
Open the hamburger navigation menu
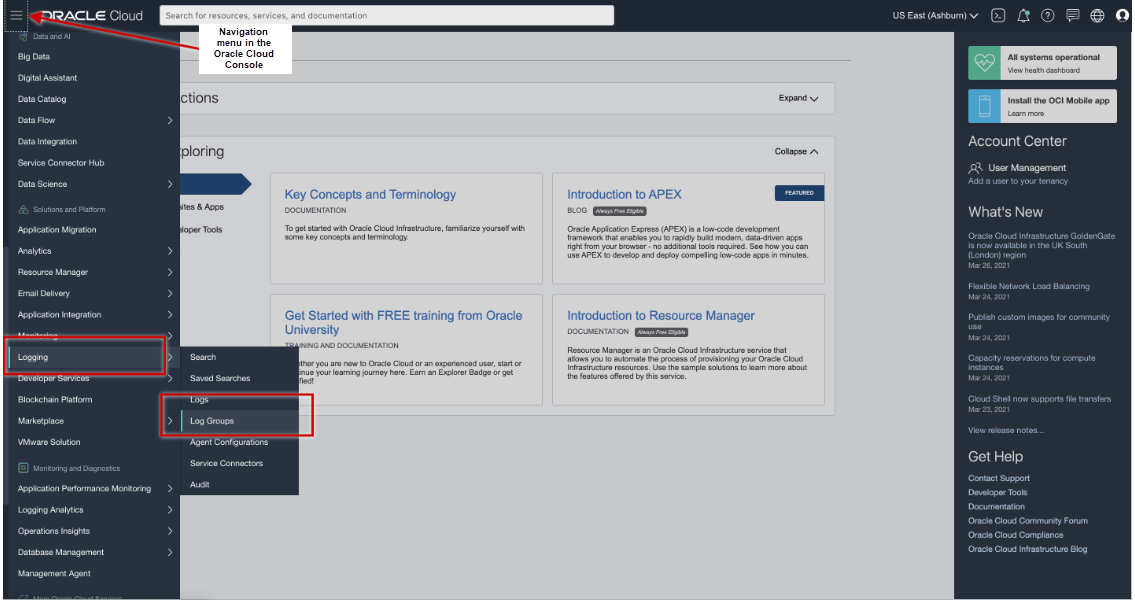click(16, 15)
